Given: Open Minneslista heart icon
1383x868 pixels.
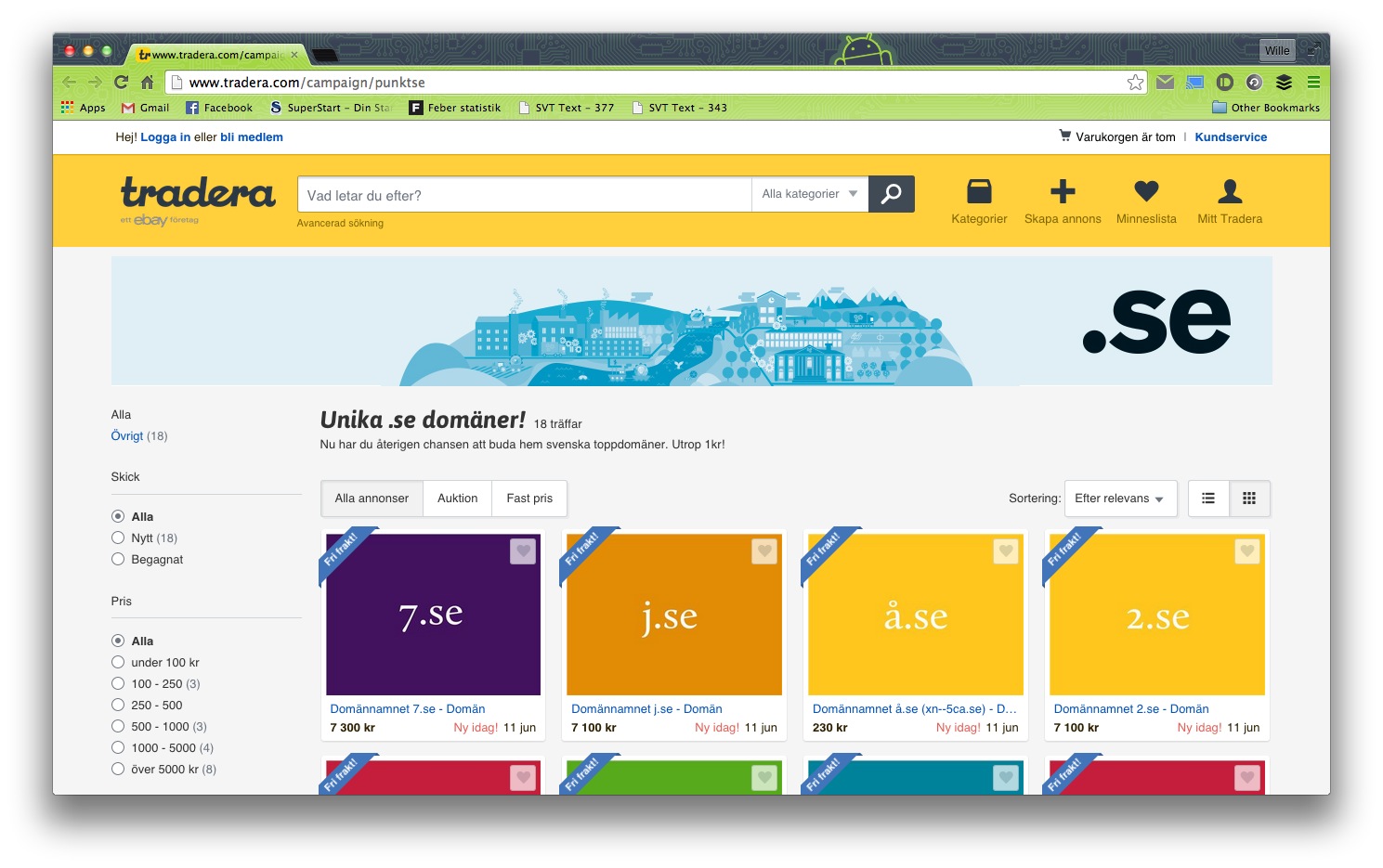Looking at the screenshot, I should [1146, 191].
